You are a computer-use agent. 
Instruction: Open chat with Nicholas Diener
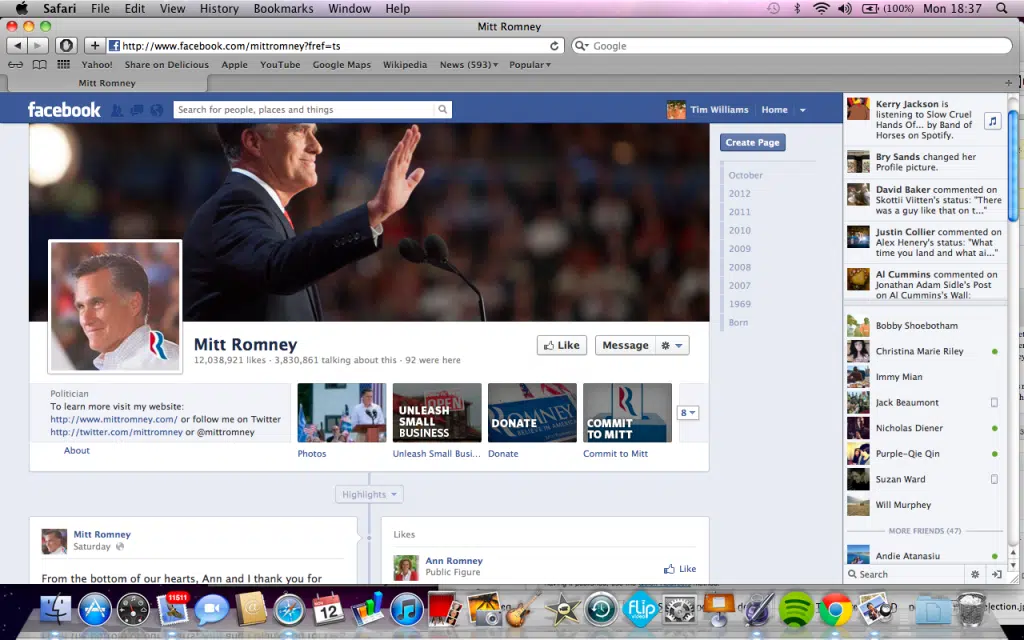point(924,428)
